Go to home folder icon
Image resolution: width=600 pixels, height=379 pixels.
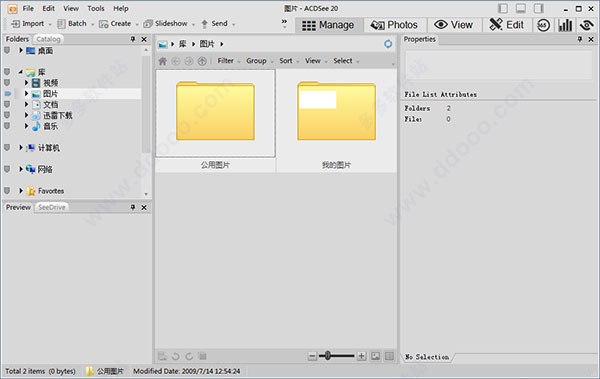163,61
